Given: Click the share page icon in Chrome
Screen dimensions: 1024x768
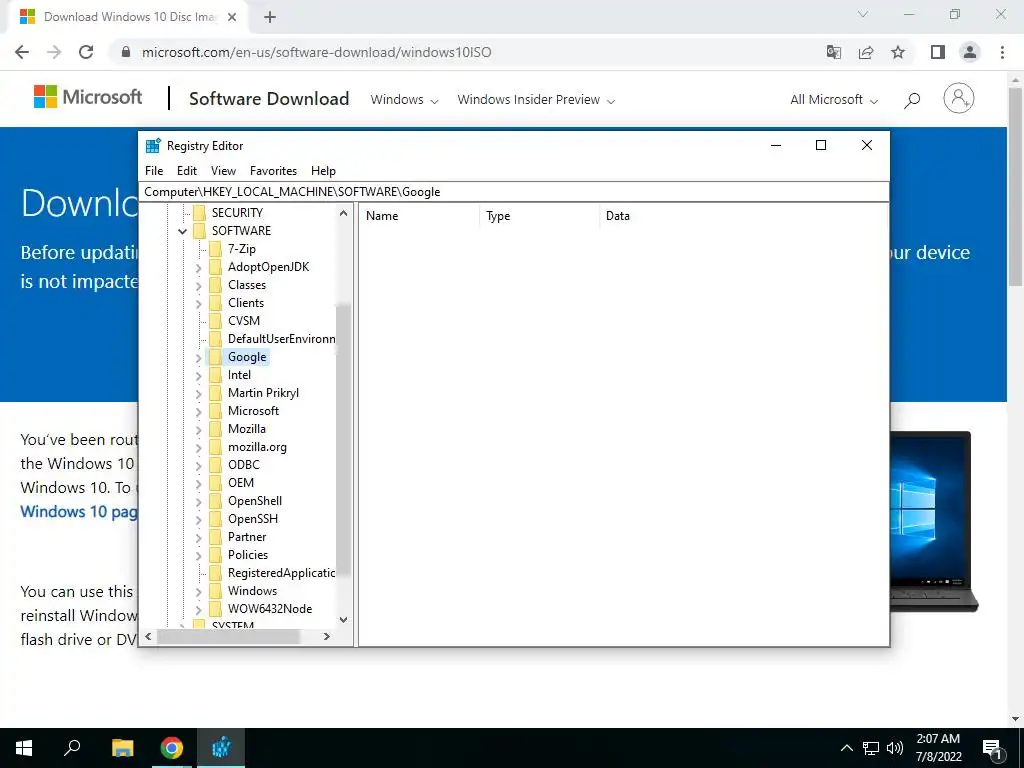Looking at the screenshot, I should click(866, 52).
